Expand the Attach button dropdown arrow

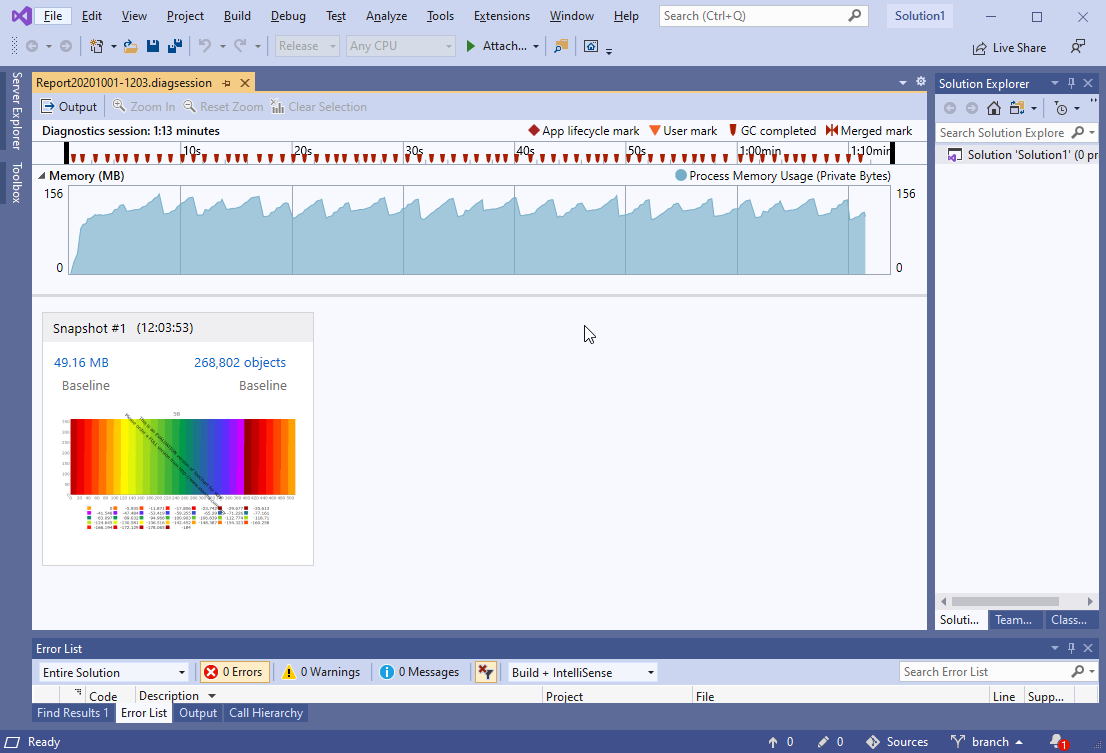[536, 47]
